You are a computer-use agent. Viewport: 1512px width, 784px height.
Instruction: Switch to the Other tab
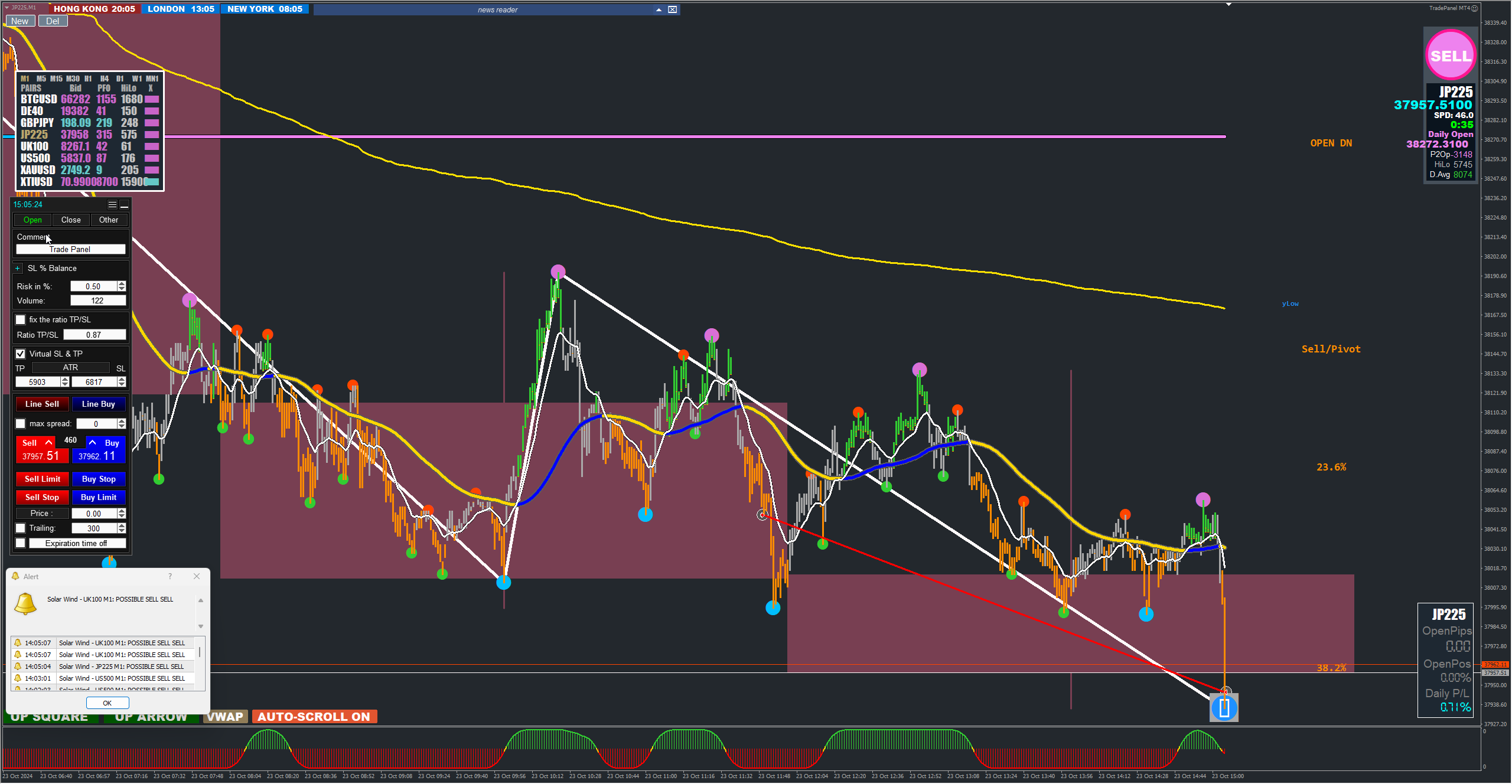109,220
